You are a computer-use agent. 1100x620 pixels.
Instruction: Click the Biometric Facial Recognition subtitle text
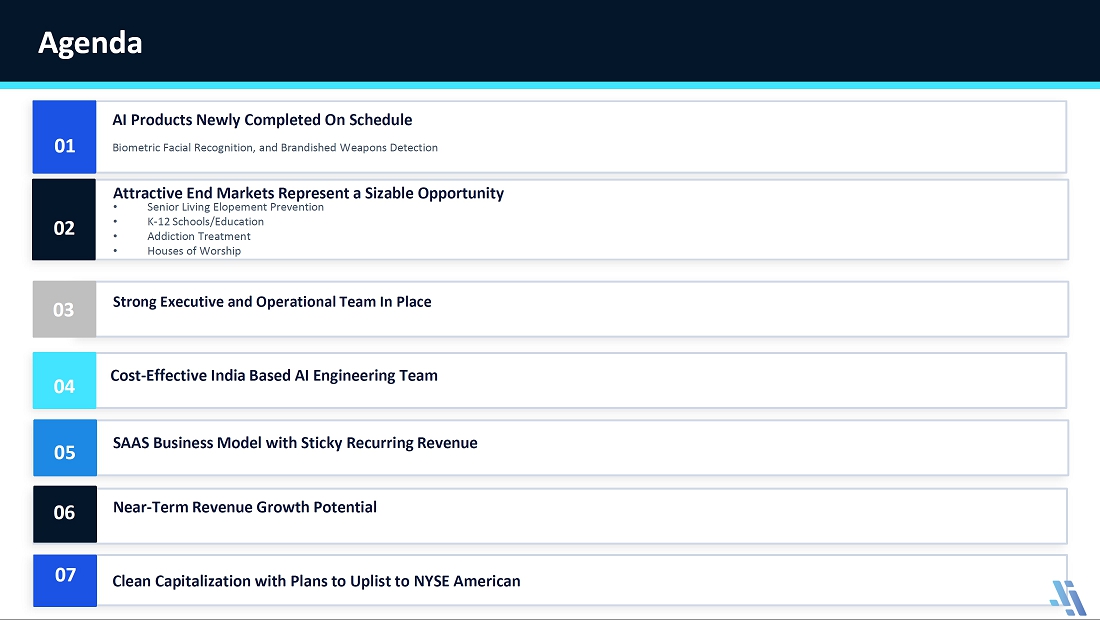[275, 147]
